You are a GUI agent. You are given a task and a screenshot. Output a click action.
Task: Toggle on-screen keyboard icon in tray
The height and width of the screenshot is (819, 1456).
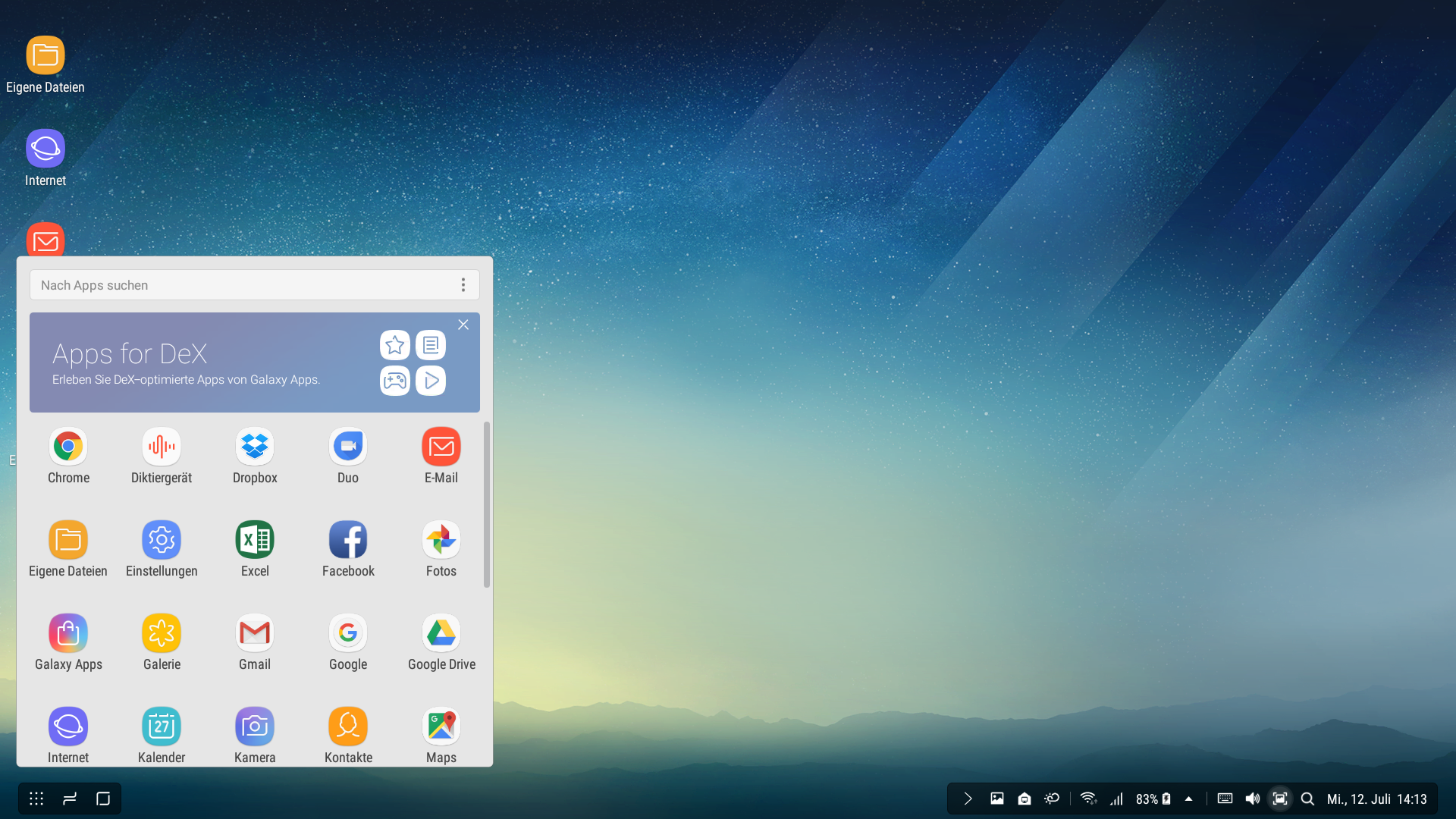1225,799
